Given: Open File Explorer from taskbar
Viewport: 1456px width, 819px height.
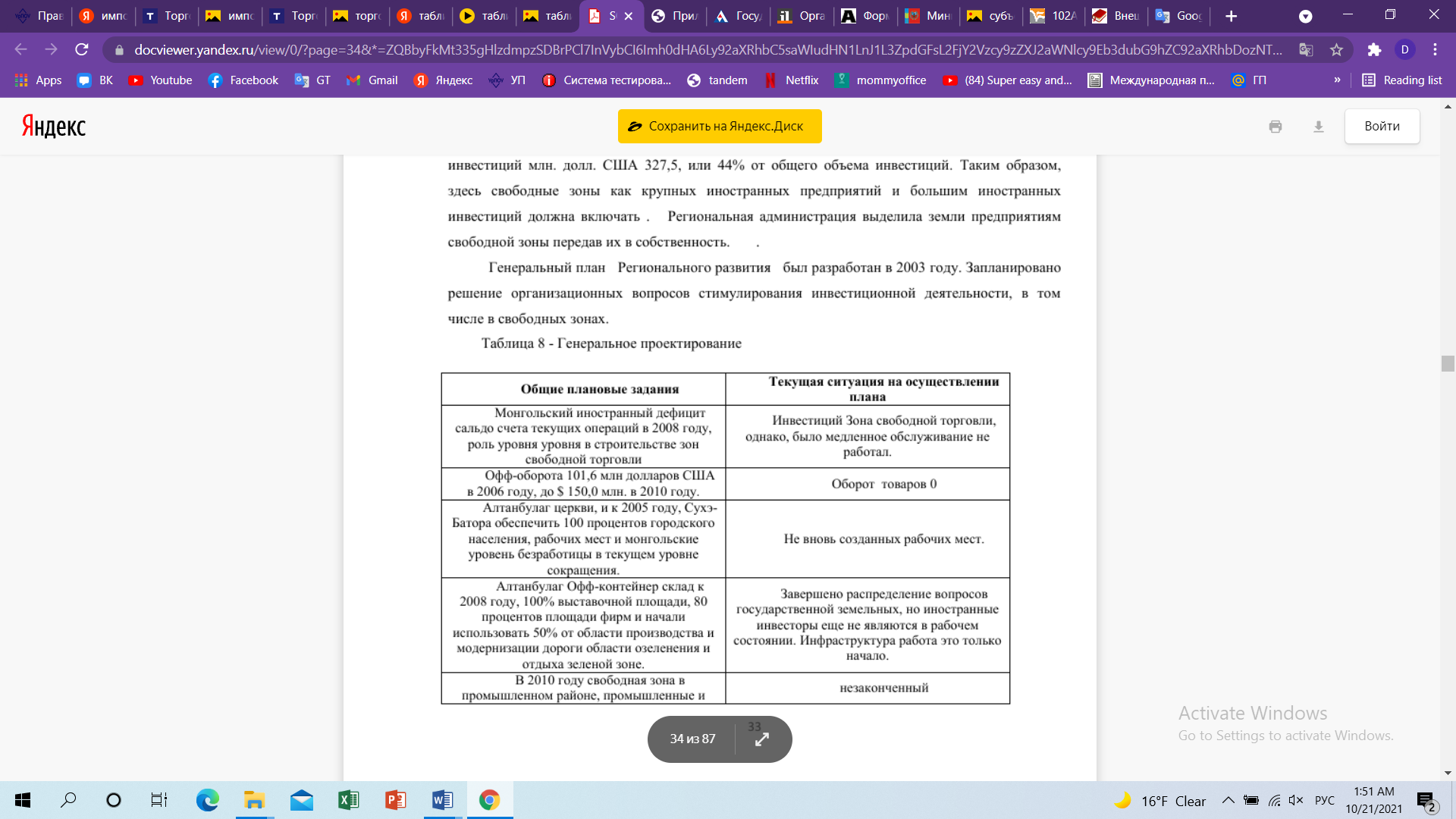Looking at the screenshot, I should [254, 800].
